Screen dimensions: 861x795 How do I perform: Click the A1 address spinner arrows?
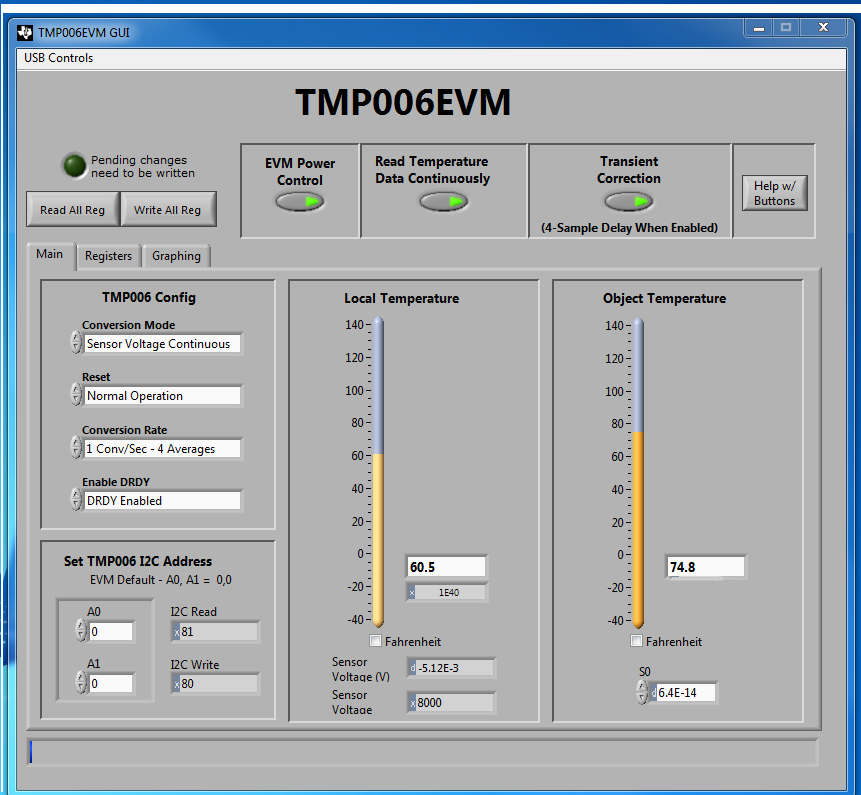(81, 682)
